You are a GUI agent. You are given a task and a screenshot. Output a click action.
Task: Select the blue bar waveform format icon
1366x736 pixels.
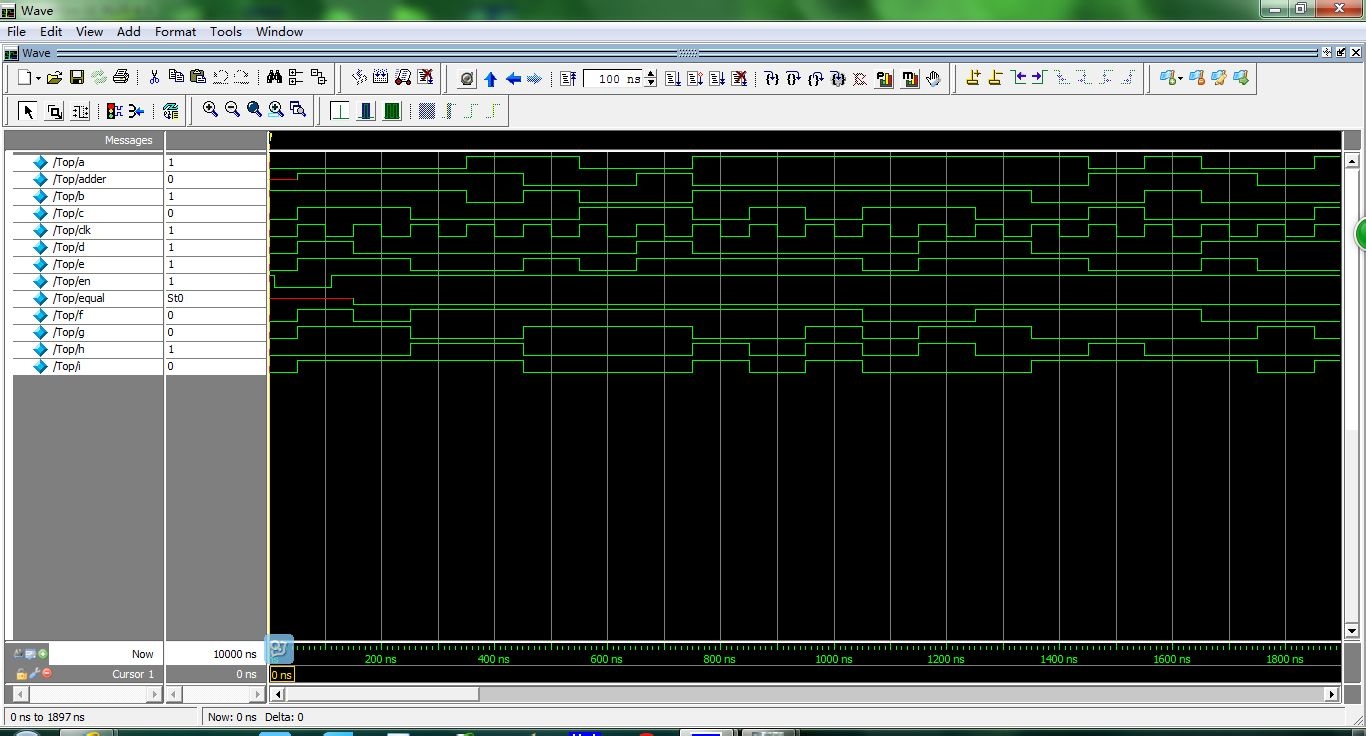point(366,111)
